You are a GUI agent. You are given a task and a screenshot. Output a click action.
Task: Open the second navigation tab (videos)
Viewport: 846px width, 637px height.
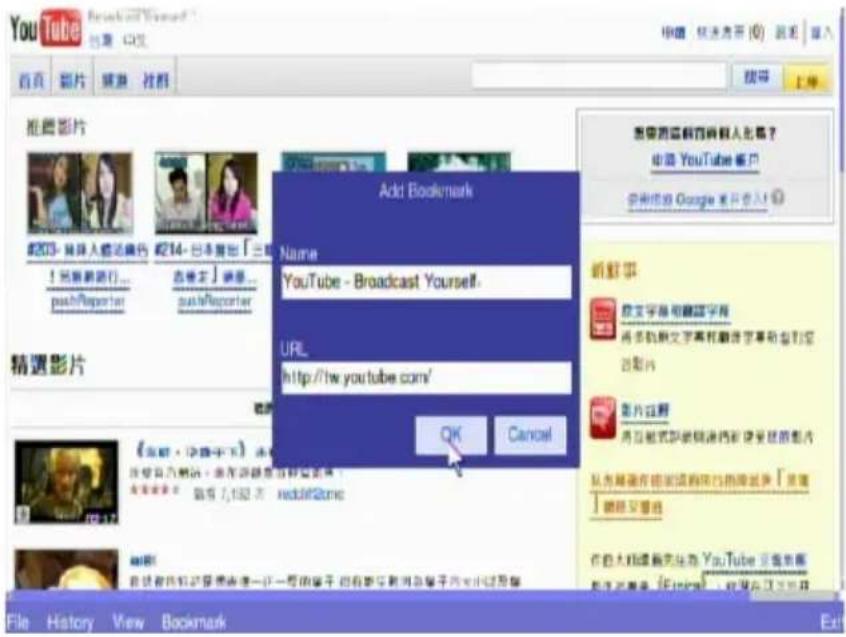pyautogui.click(x=73, y=81)
